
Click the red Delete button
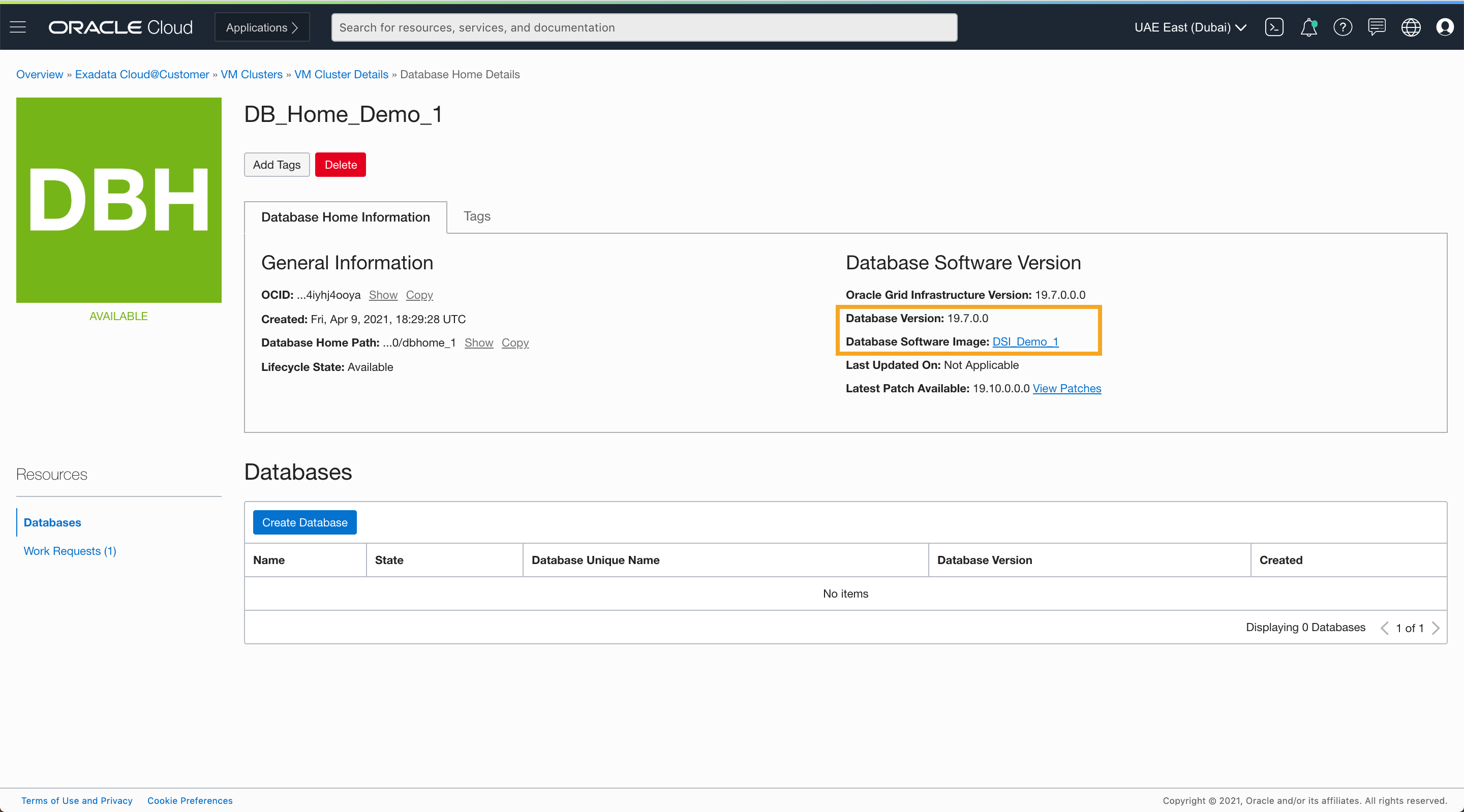(341, 165)
